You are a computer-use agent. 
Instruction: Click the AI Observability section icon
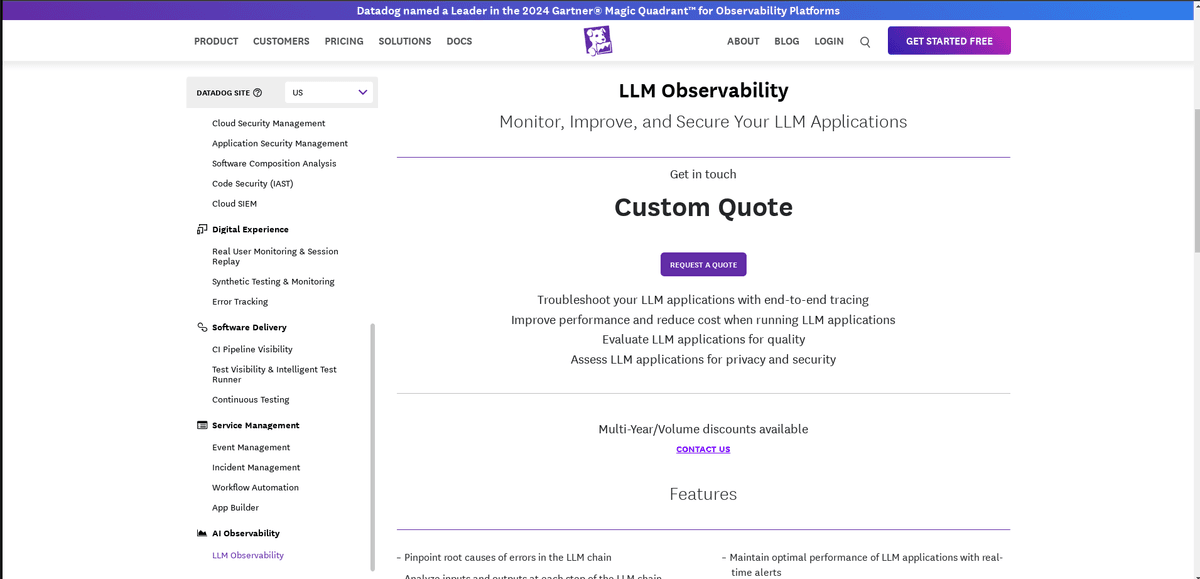201,533
